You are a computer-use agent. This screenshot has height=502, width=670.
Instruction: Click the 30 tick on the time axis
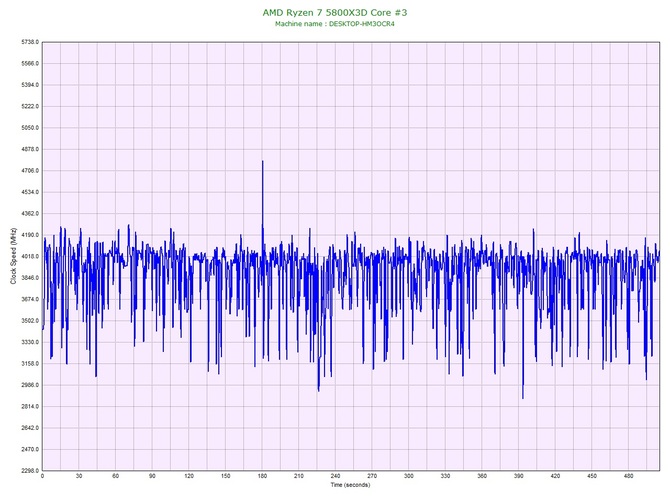click(x=79, y=476)
